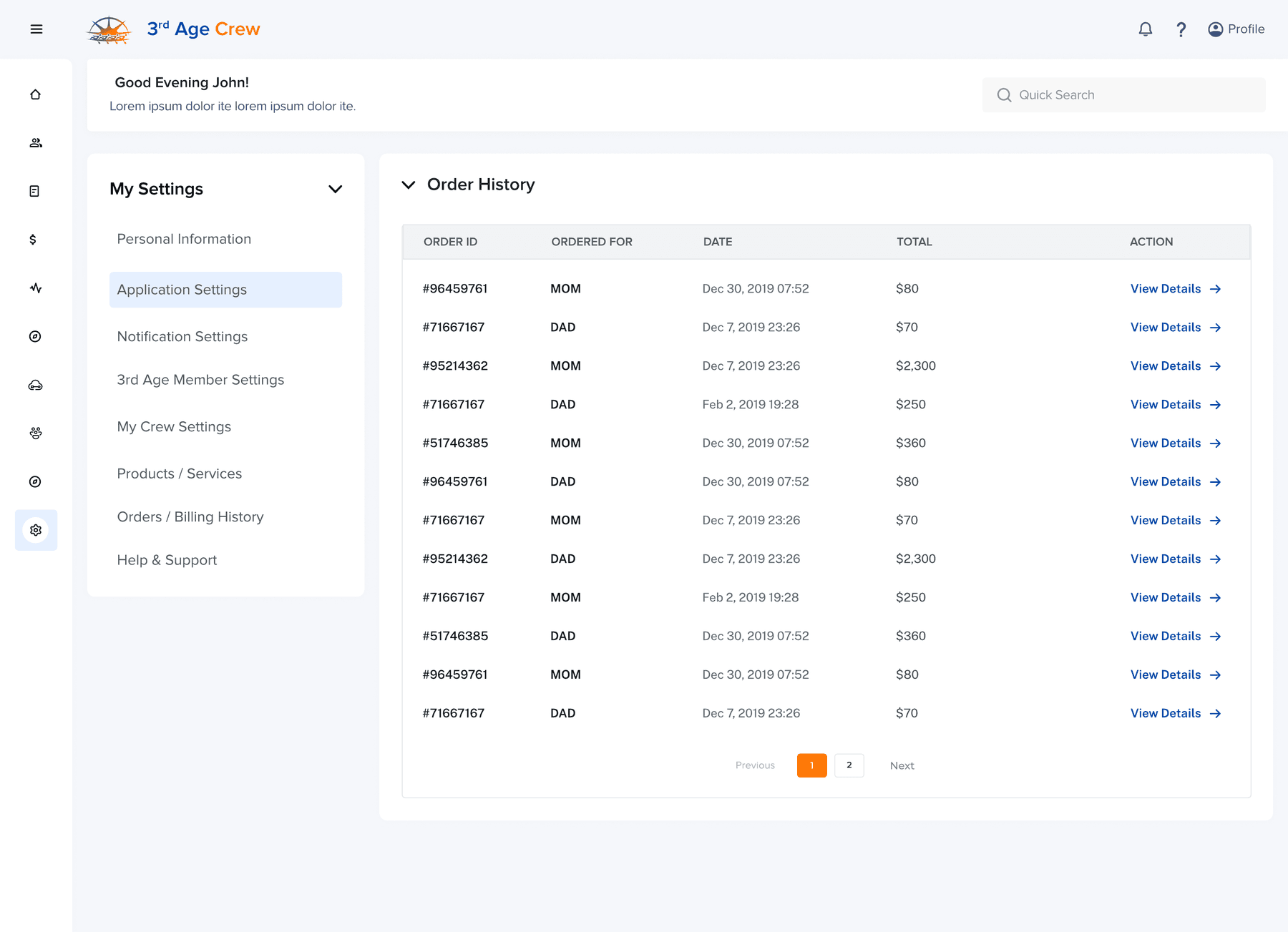Open Notification Settings
The width and height of the screenshot is (1288, 932).
click(x=182, y=336)
